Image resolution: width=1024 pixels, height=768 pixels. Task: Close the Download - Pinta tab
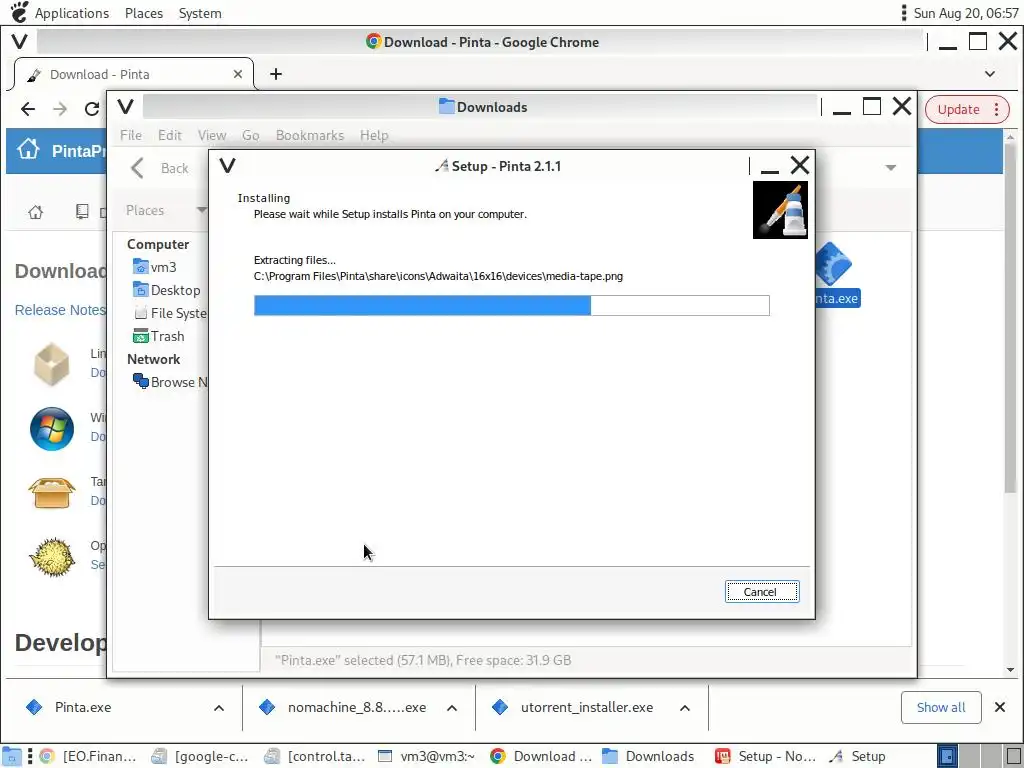coord(238,74)
